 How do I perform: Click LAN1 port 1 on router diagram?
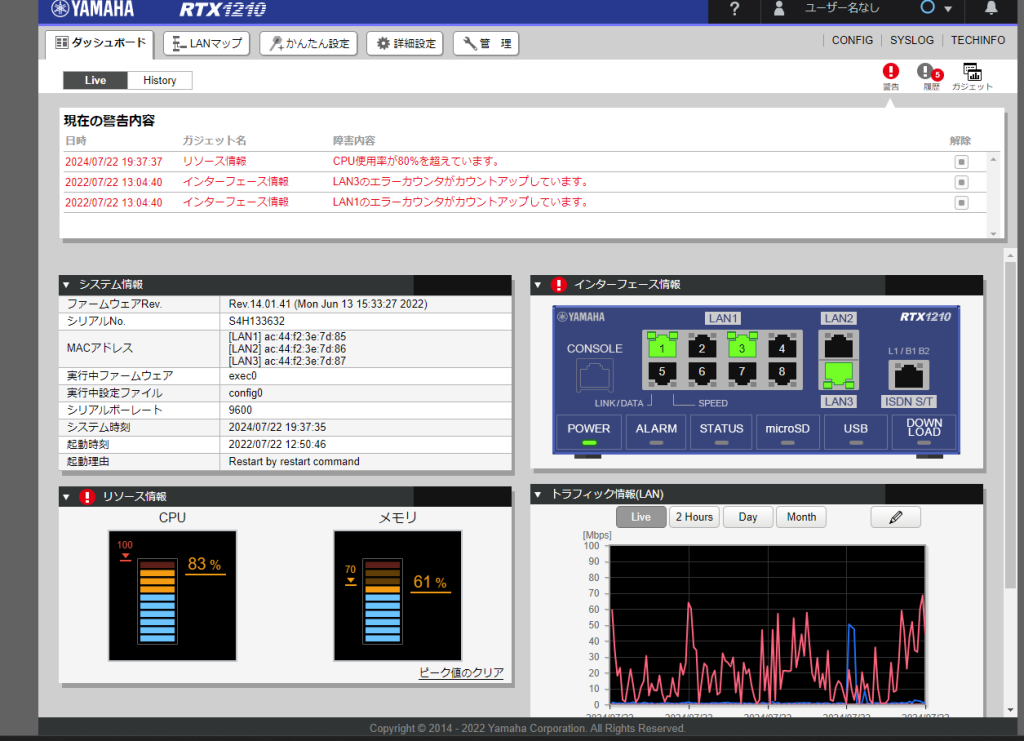661,348
